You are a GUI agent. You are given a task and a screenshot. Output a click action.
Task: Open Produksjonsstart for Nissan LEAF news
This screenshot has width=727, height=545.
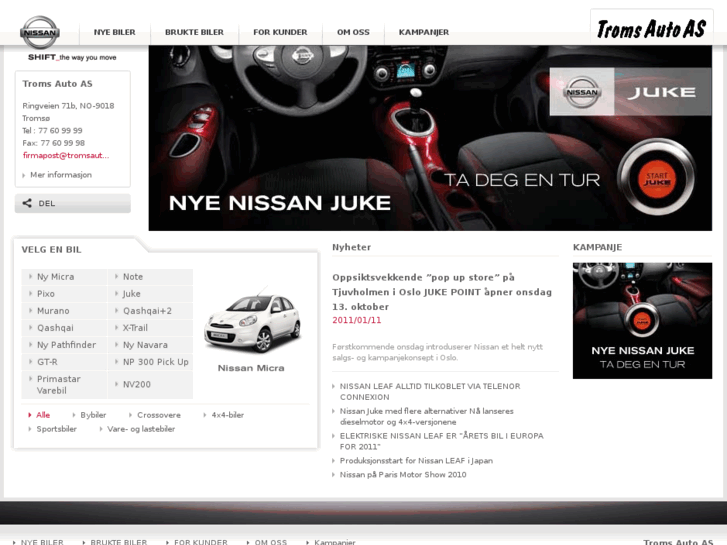click(x=416, y=461)
